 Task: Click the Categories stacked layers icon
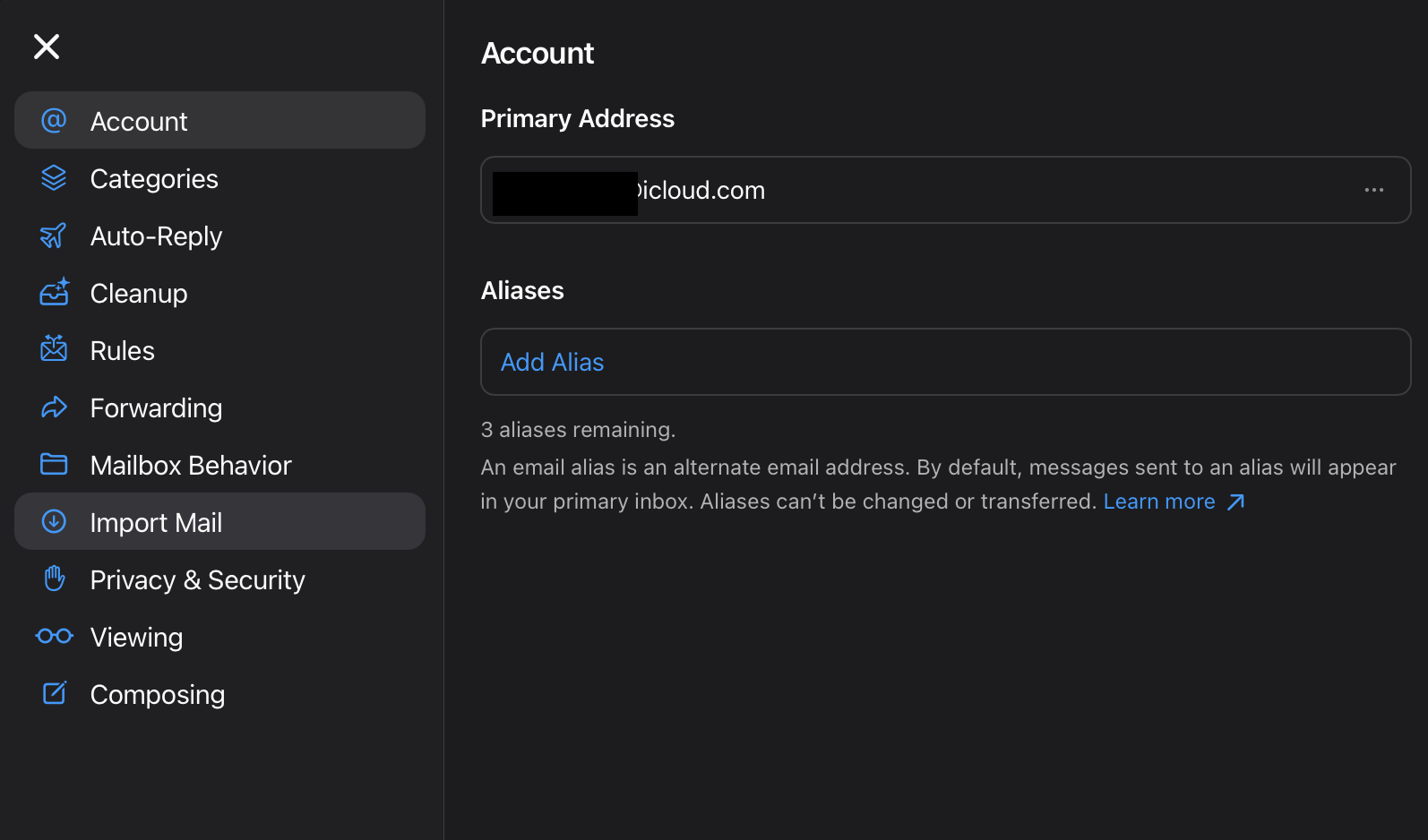click(54, 178)
